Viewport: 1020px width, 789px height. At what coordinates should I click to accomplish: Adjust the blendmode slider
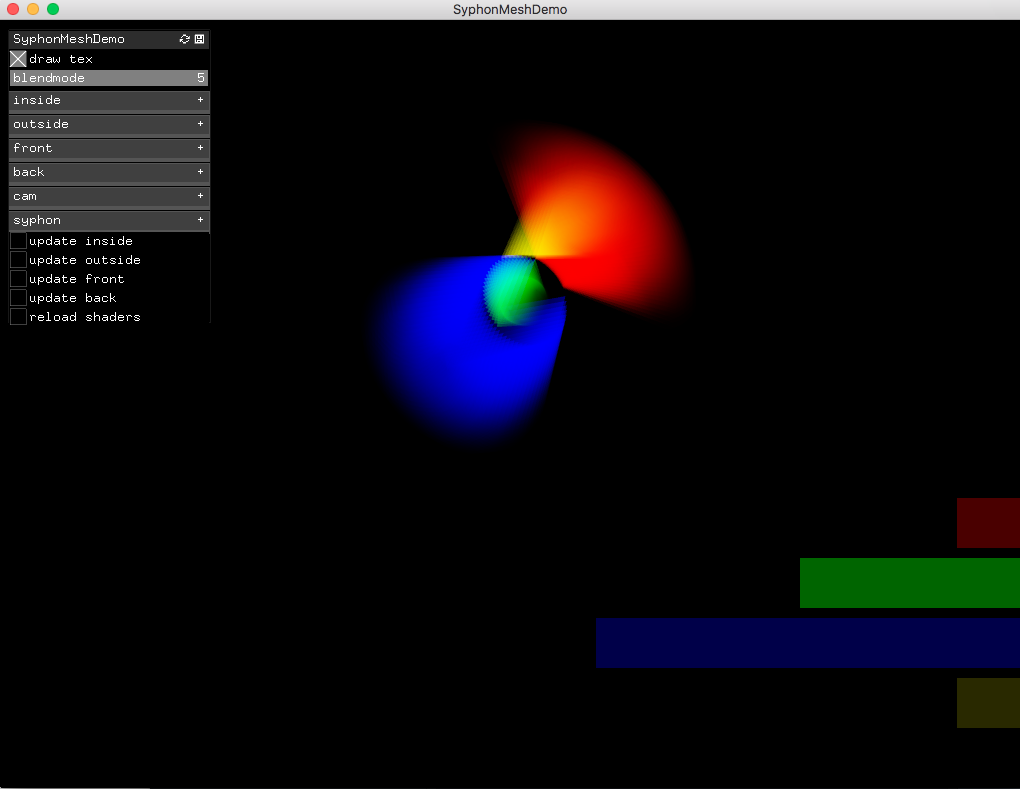pos(108,77)
